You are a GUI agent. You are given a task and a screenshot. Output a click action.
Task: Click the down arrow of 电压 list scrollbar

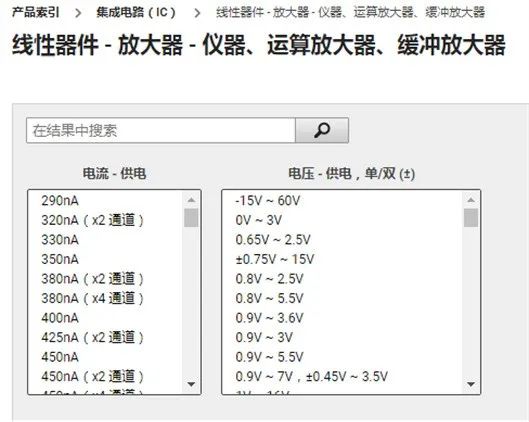pos(471,384)
